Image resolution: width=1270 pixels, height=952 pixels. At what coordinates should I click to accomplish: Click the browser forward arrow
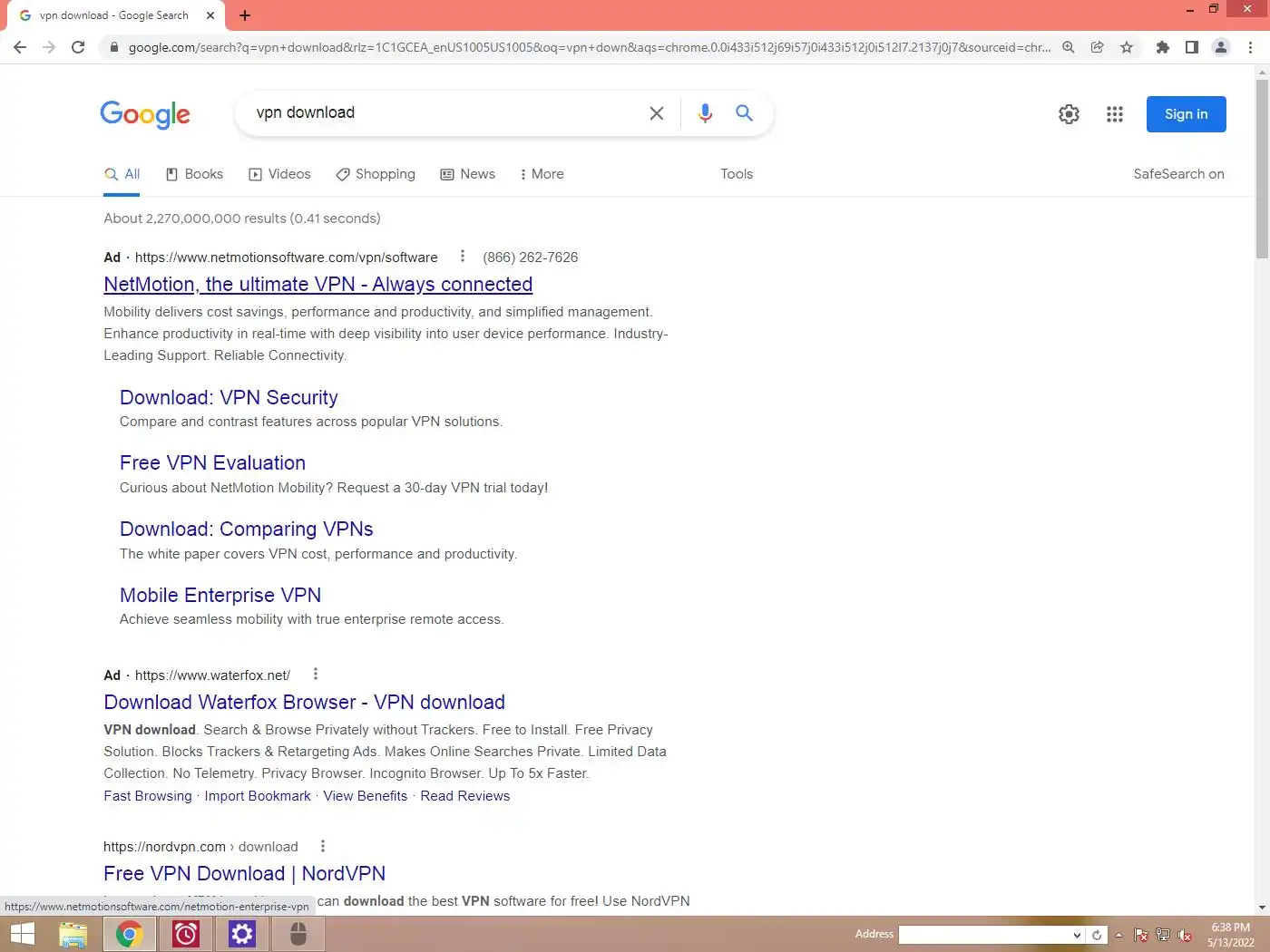coord(49,47)
